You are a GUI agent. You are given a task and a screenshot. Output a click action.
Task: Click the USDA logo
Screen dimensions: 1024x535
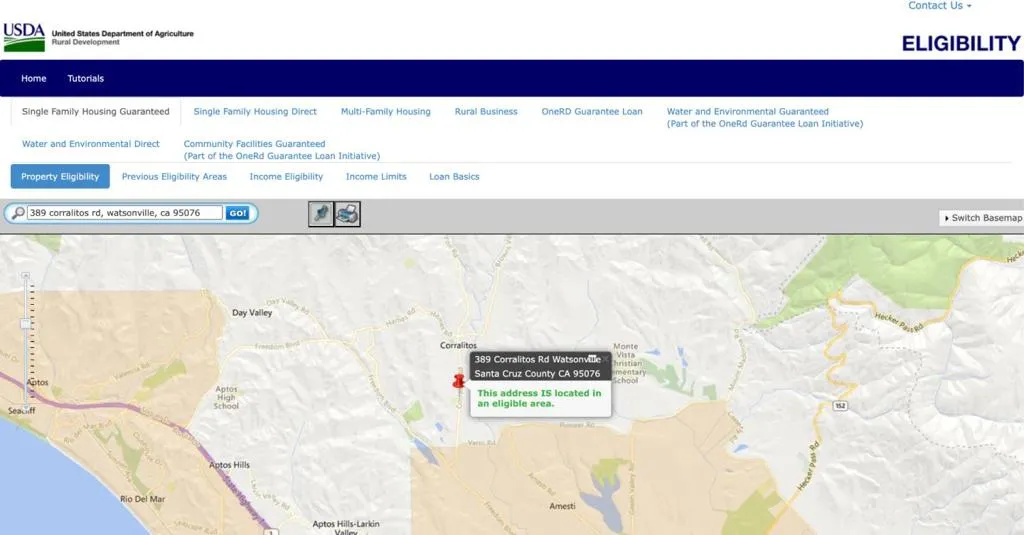click(24, 37)
